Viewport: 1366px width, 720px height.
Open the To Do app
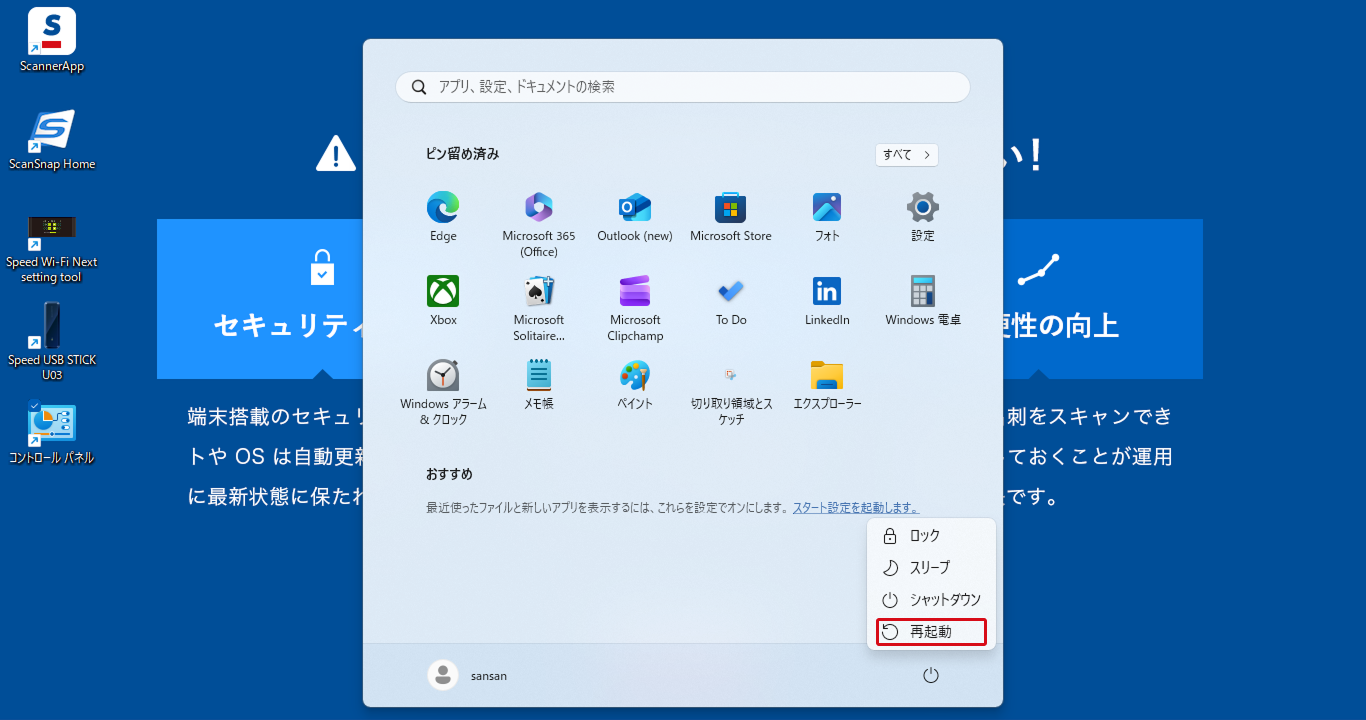coord(731,301)
